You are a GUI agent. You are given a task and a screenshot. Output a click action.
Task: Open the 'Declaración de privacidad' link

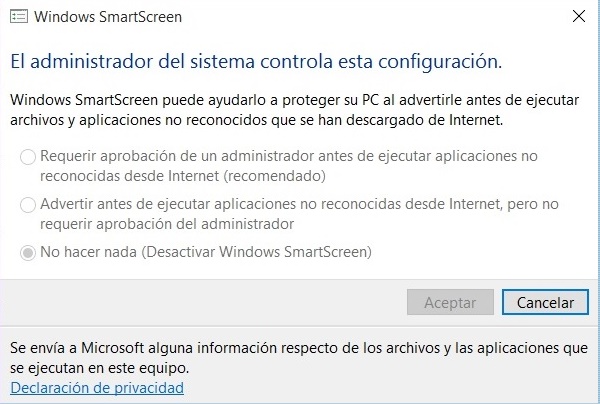[x=97, y=387]
